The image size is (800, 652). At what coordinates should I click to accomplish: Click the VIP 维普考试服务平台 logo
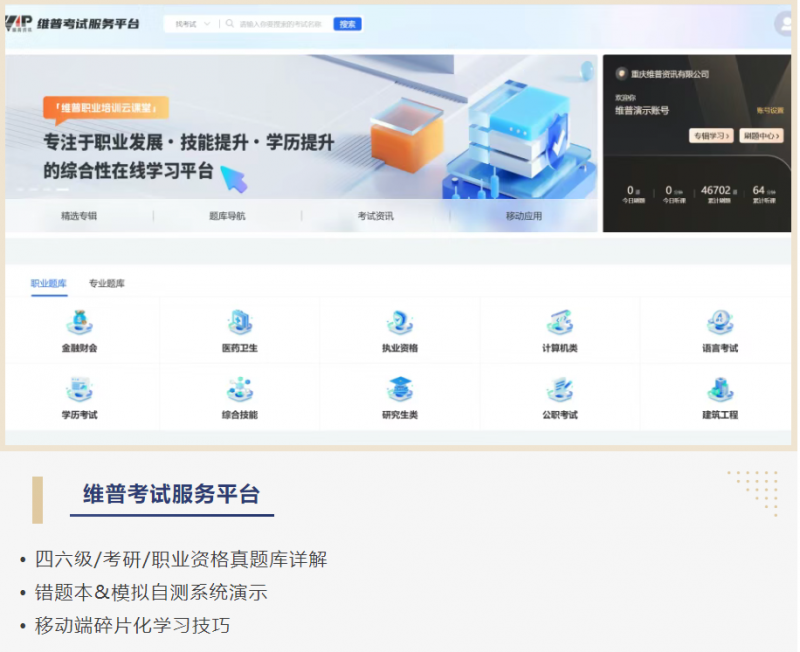tap(72, 23)
